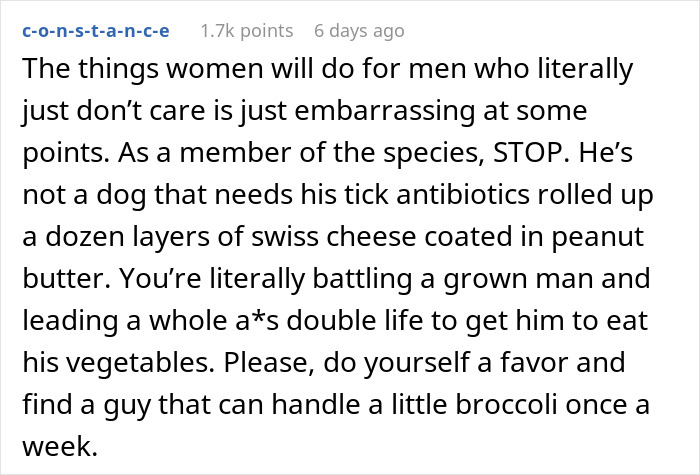Click the word antibiotics in the comment
Viewport: 700px width, 475px height.
click(x=462, y=195)
